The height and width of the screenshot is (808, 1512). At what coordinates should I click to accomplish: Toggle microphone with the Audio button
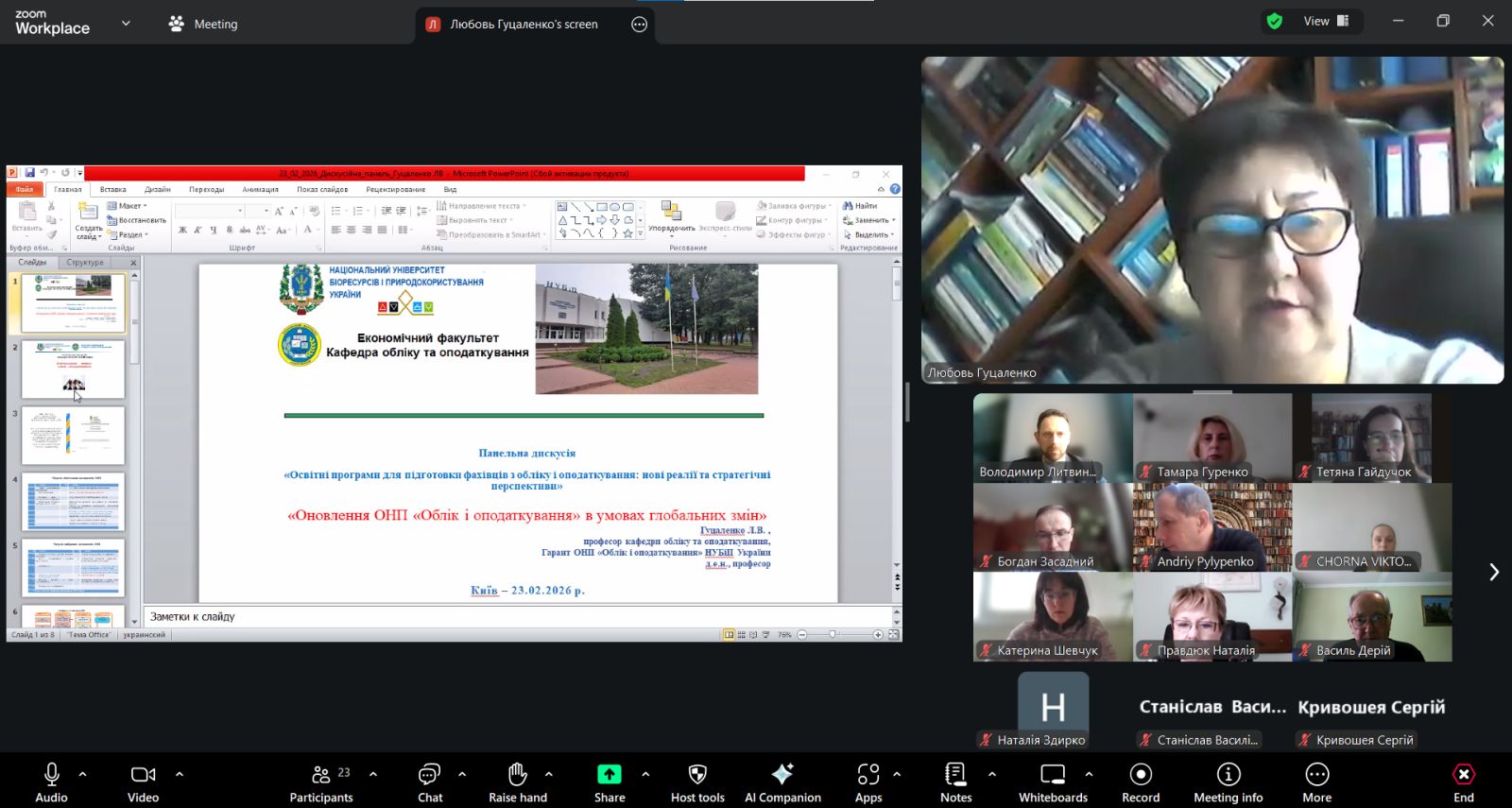pyautogui.click(x=52, y=782)
